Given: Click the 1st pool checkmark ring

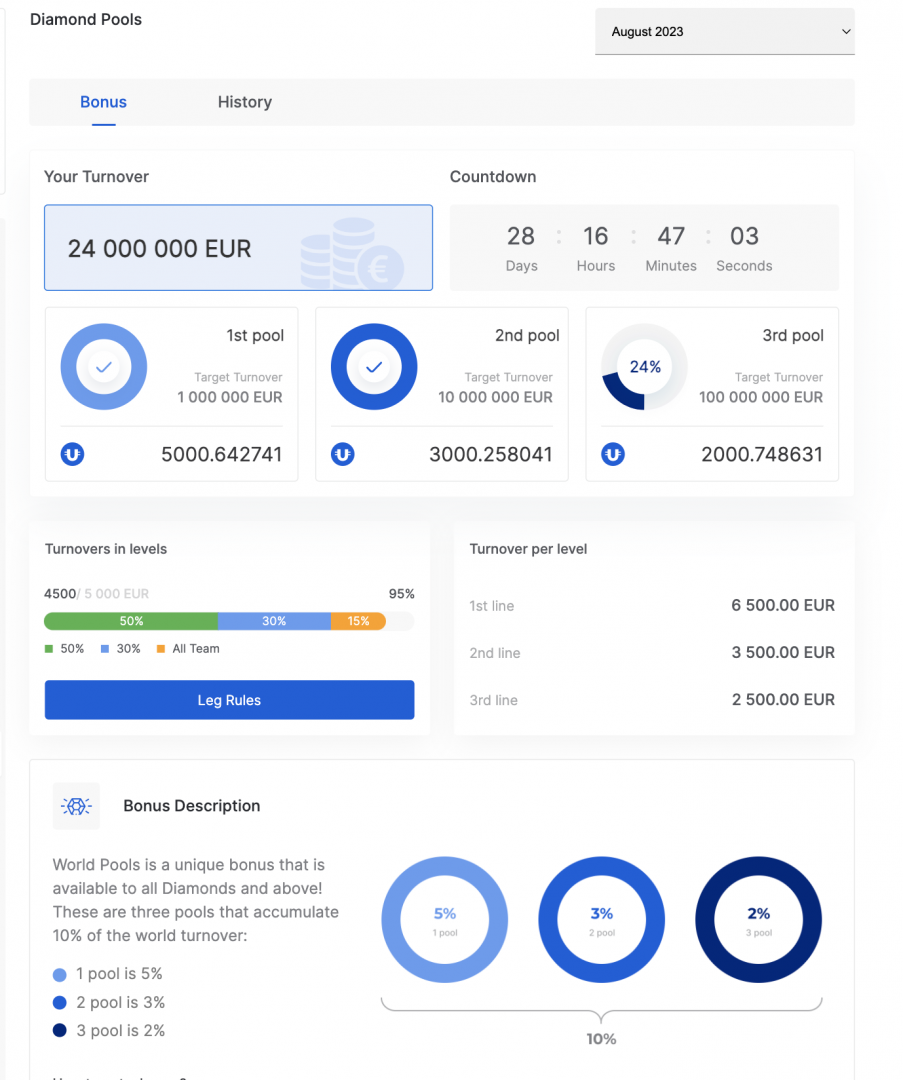Looking at the screenshot, I should click(104, 368).
